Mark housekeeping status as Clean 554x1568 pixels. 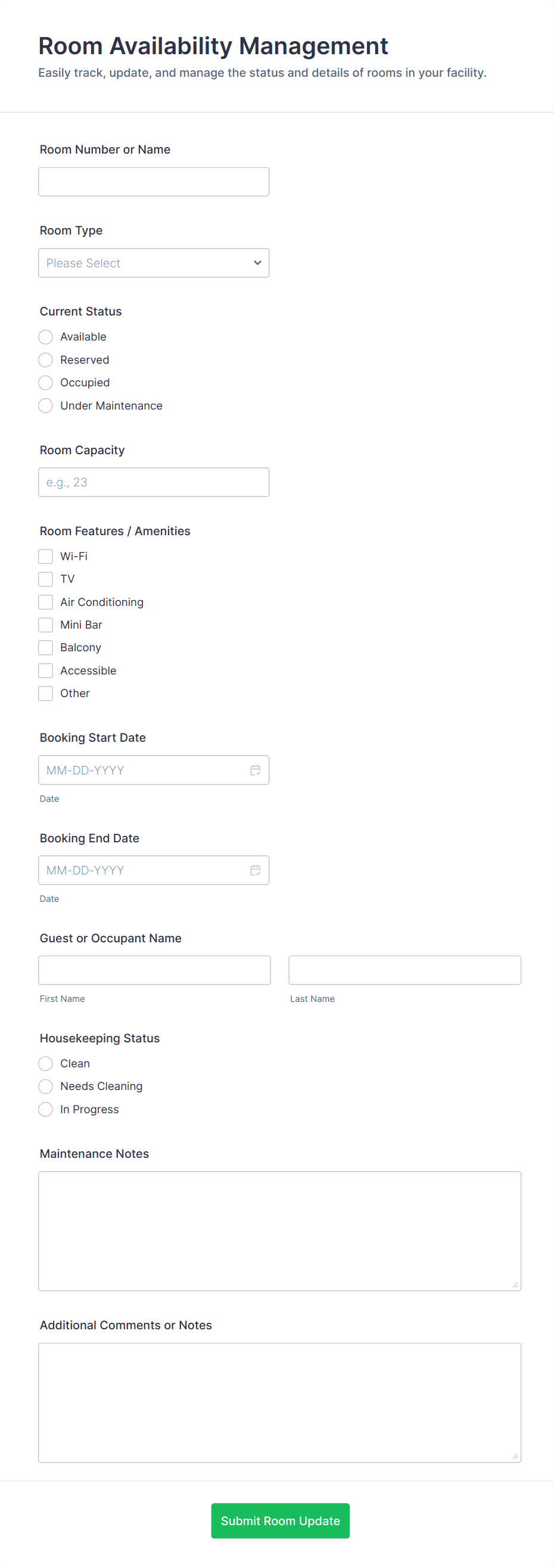coord(46,1063)
